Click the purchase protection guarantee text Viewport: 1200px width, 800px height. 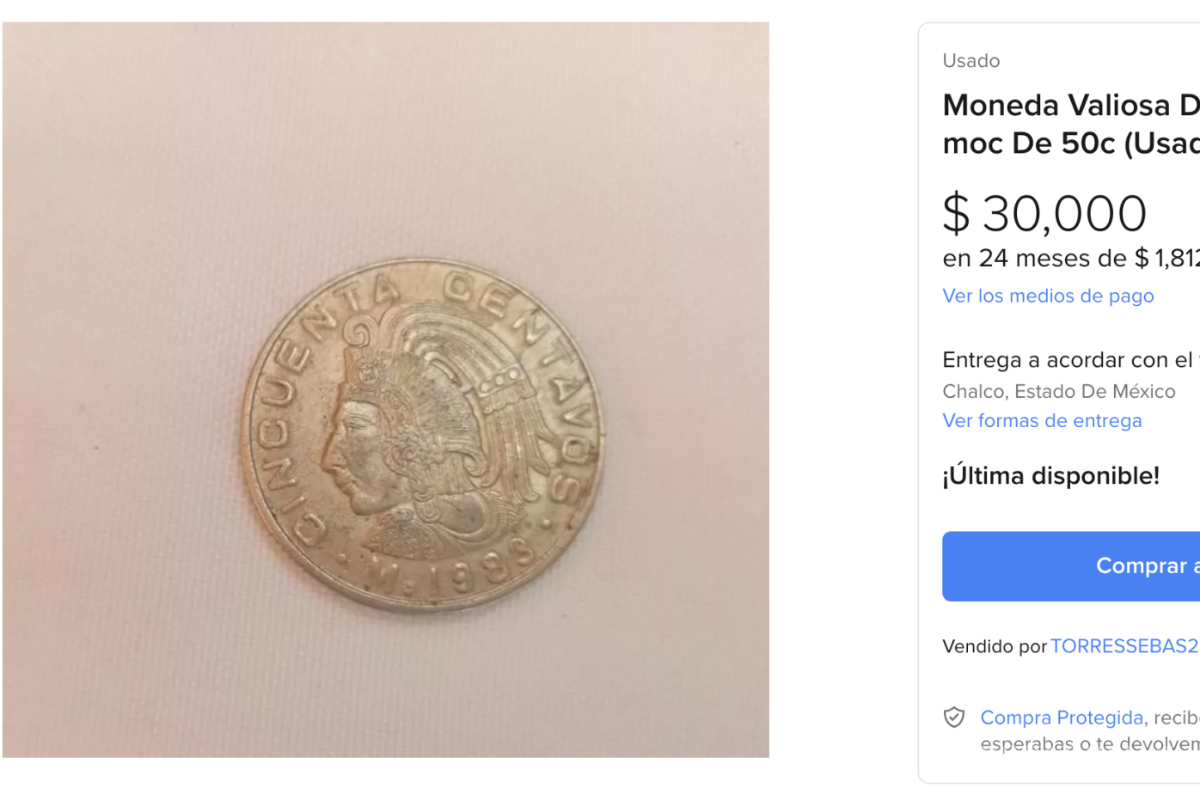click(1090, 730)
